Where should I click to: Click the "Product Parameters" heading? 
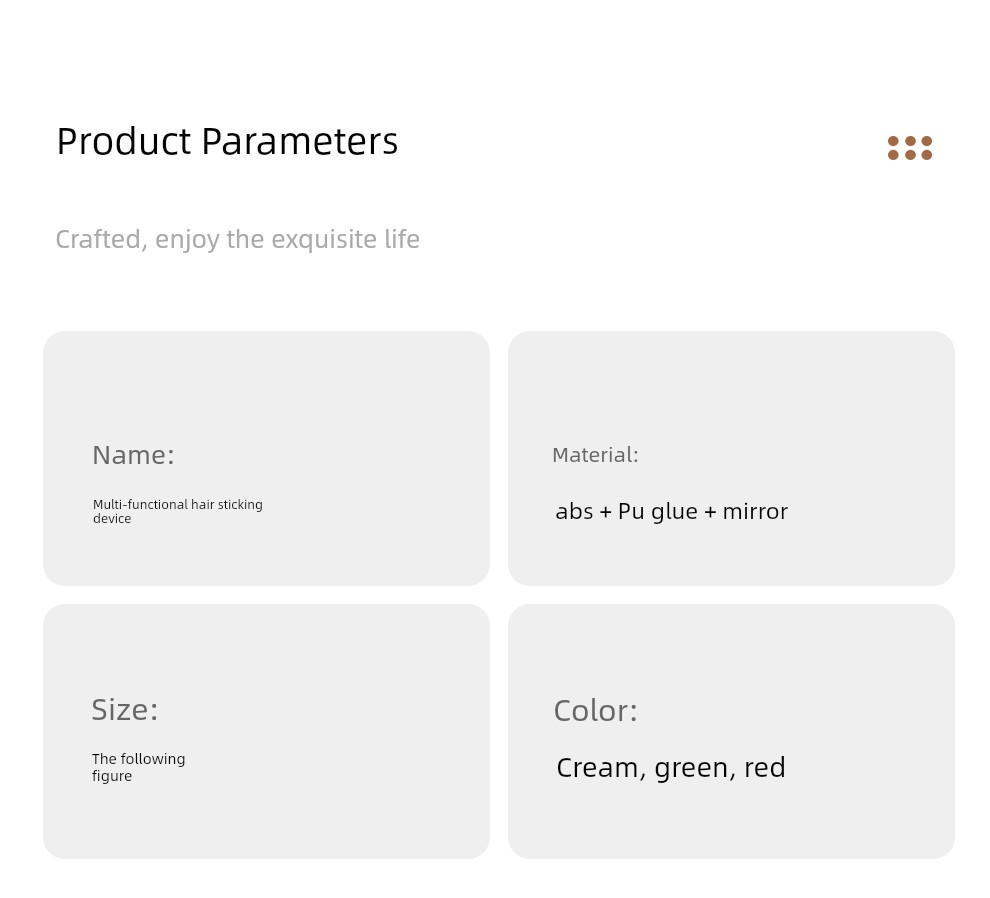click(227, 142)
